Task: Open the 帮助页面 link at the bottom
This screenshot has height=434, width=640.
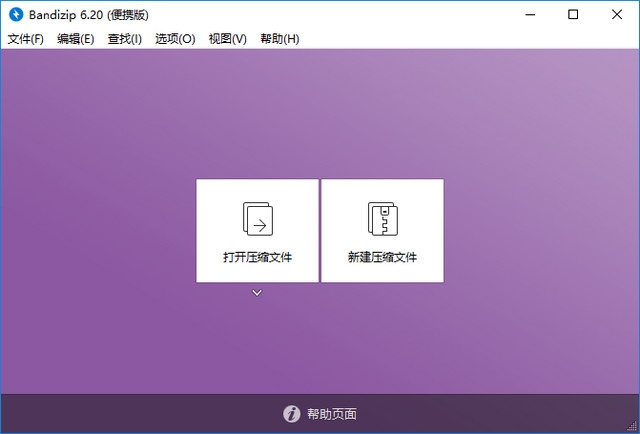Action: tap(331, 414)
